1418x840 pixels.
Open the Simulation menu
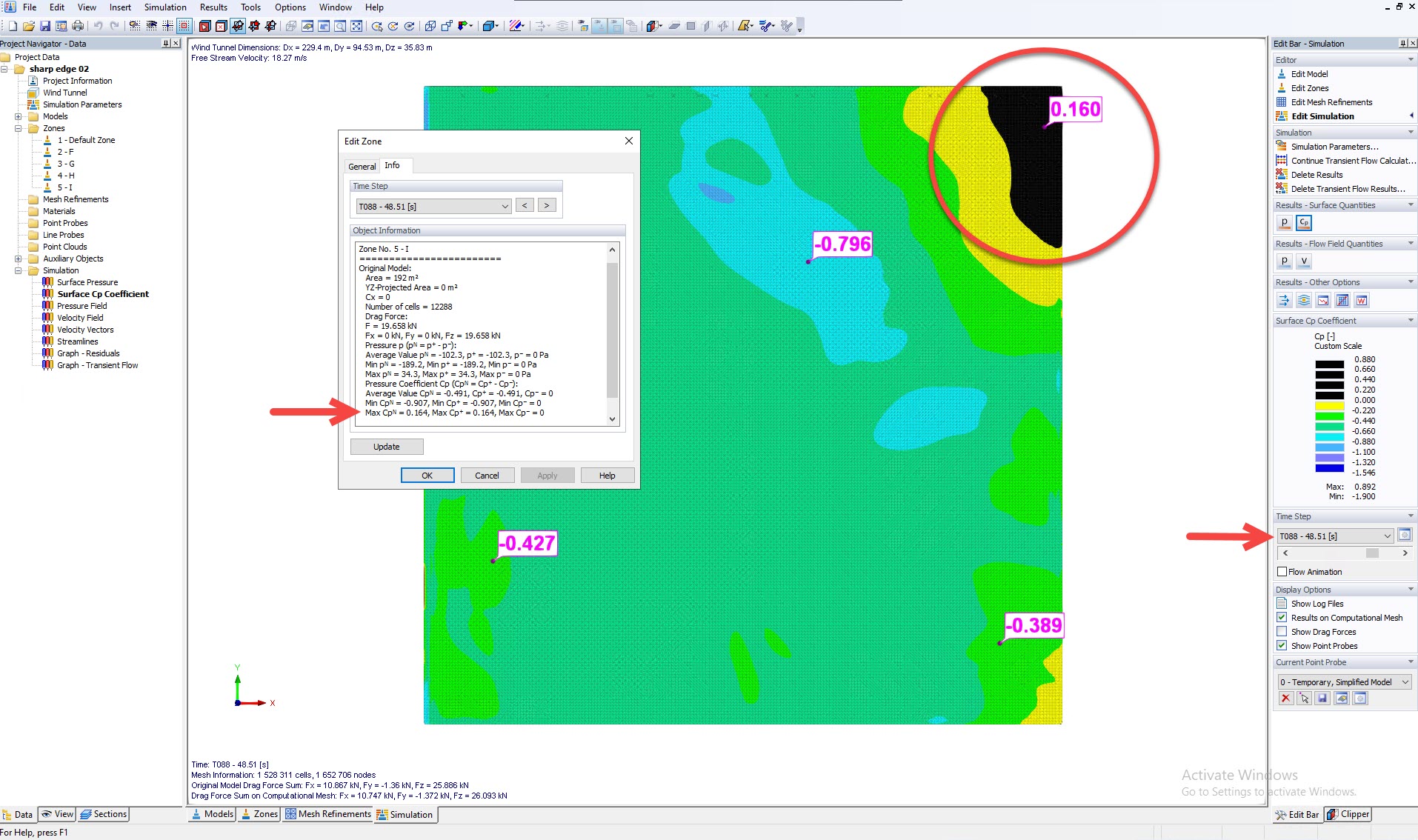(x=165, y=7)
